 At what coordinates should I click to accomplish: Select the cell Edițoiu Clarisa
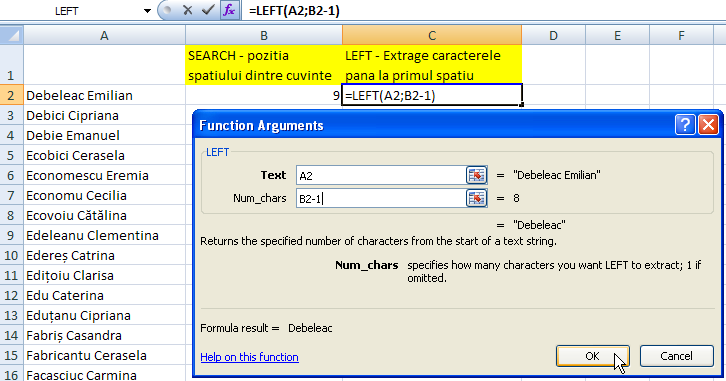click(104, 275)
